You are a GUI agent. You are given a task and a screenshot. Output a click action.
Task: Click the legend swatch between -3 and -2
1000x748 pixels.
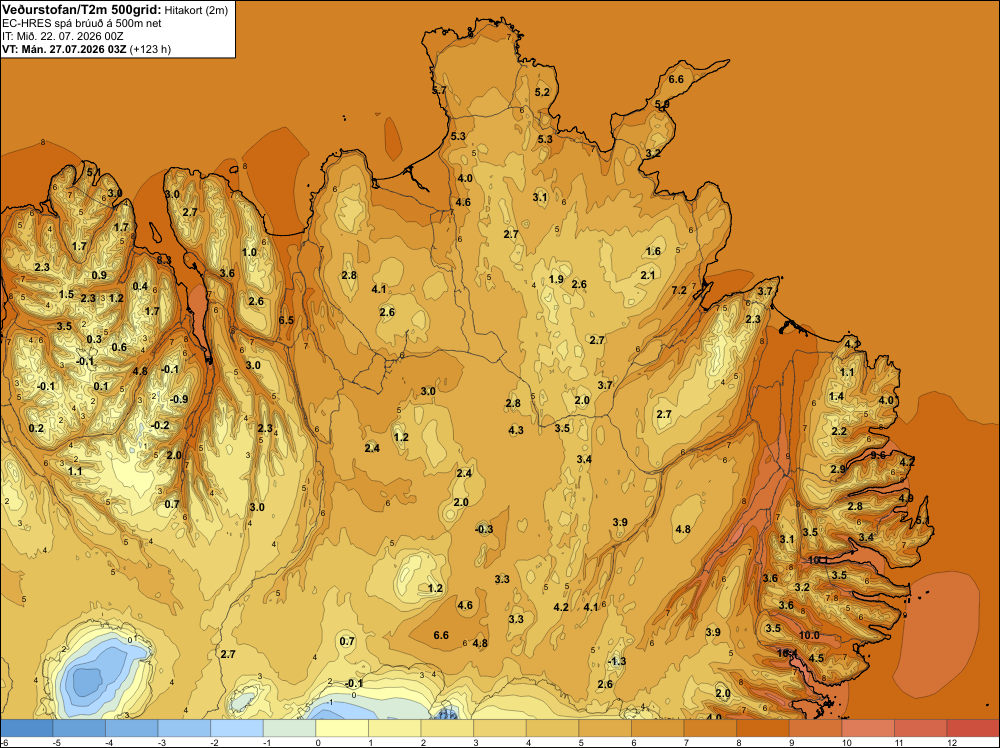click(x=184, y=728)
